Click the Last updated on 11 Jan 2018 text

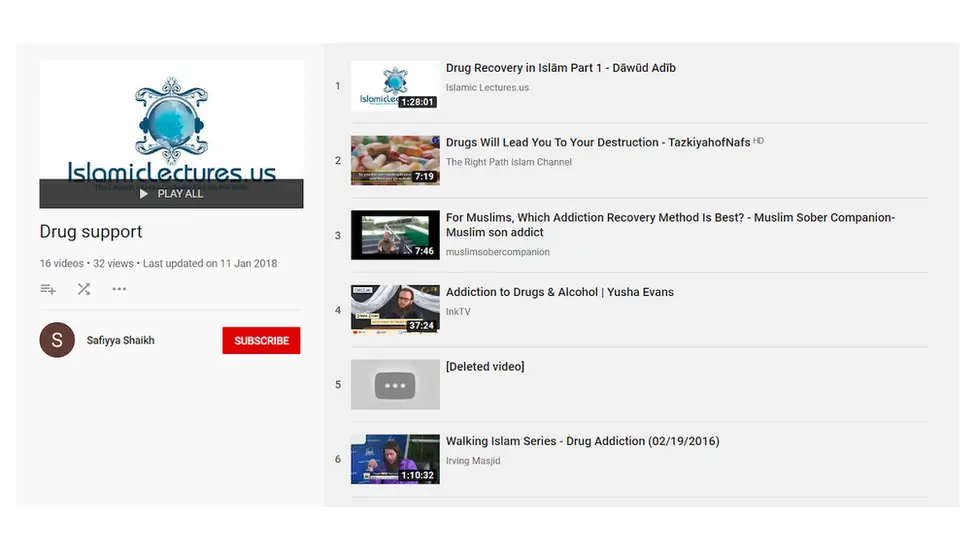pos(210,263)
